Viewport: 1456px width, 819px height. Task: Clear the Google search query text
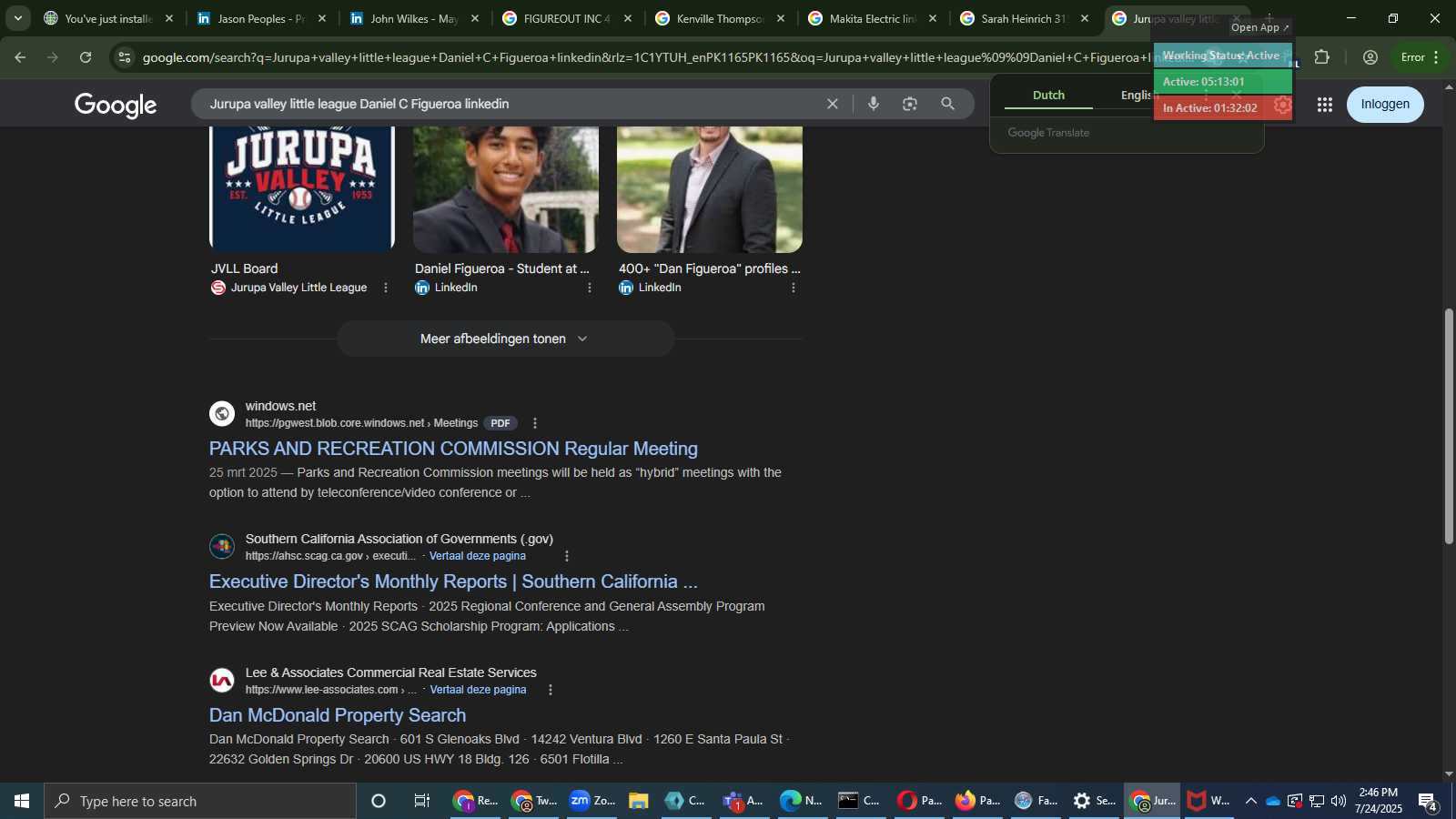pyautogui.click(x=832, y=104)
